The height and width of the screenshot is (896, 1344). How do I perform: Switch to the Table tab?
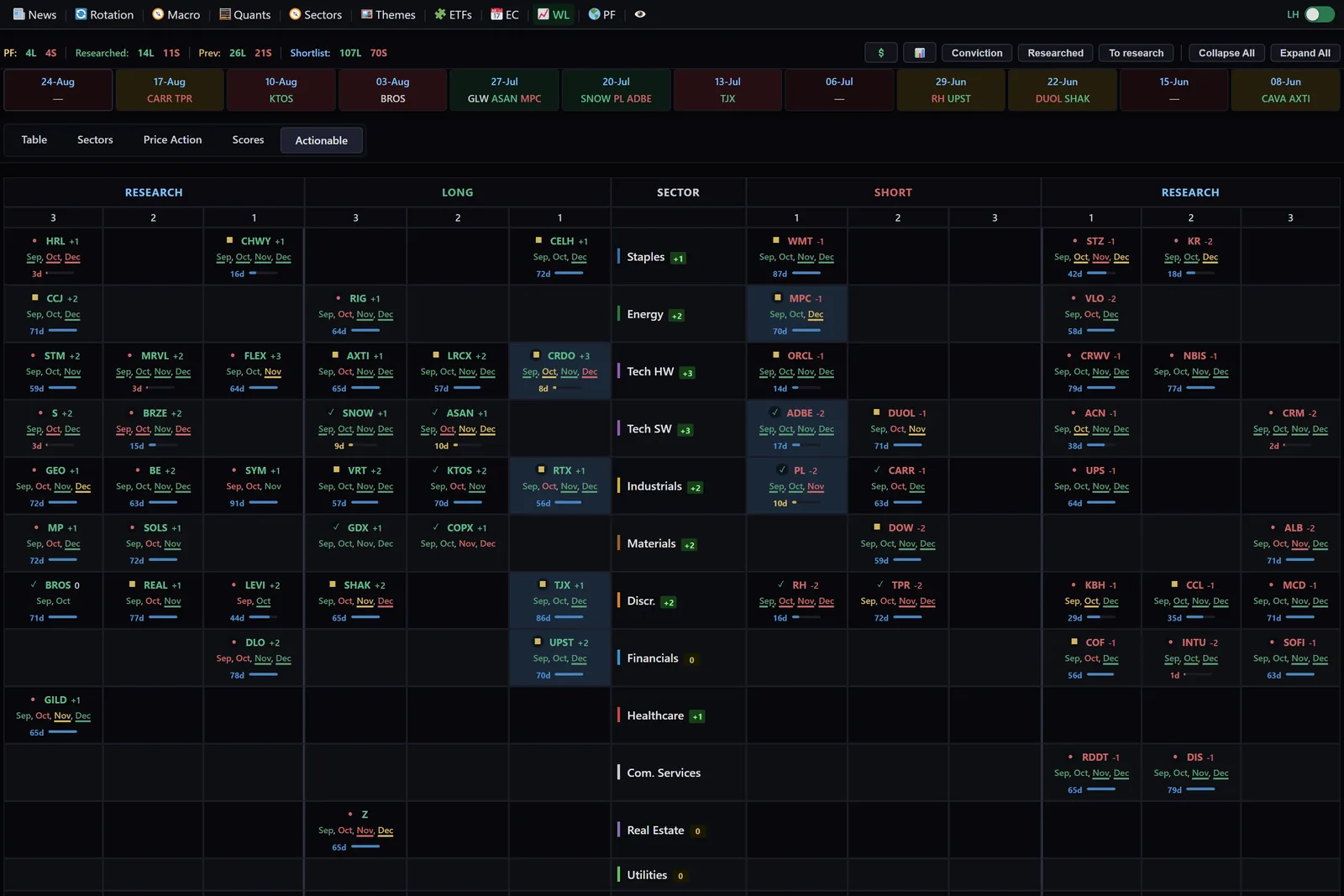34,140
